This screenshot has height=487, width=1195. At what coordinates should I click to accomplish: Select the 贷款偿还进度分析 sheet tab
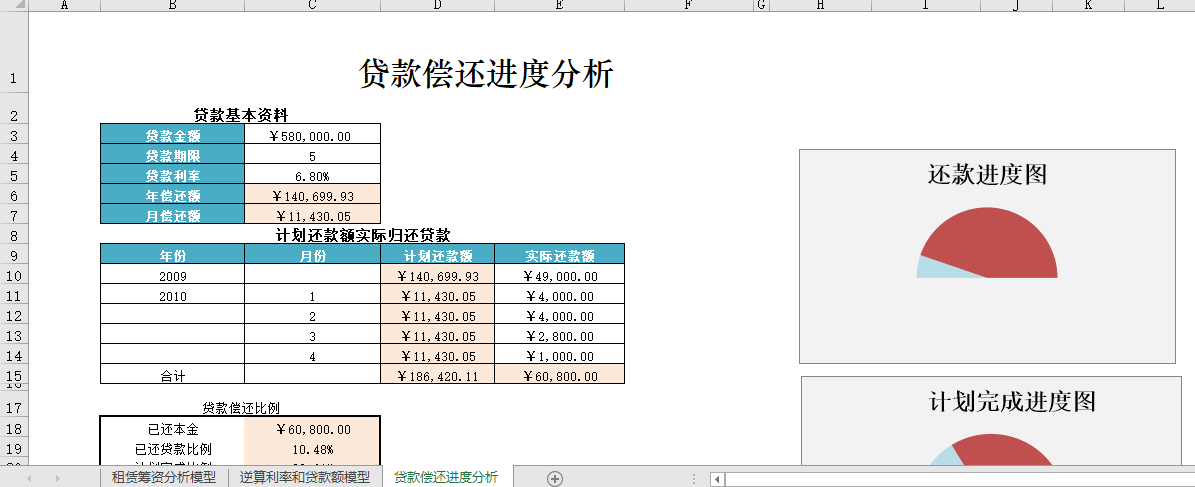[445, 478]
